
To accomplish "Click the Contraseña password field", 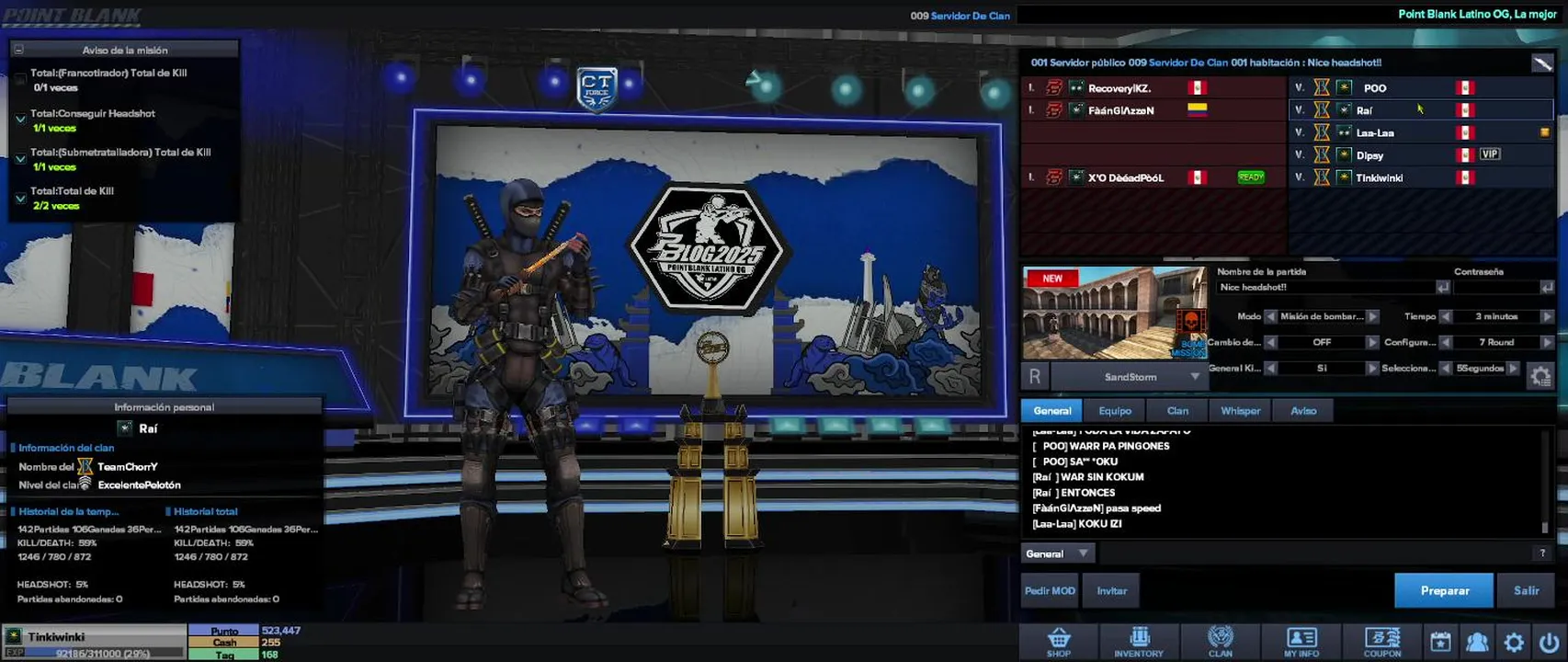I will pos(1496,288).
